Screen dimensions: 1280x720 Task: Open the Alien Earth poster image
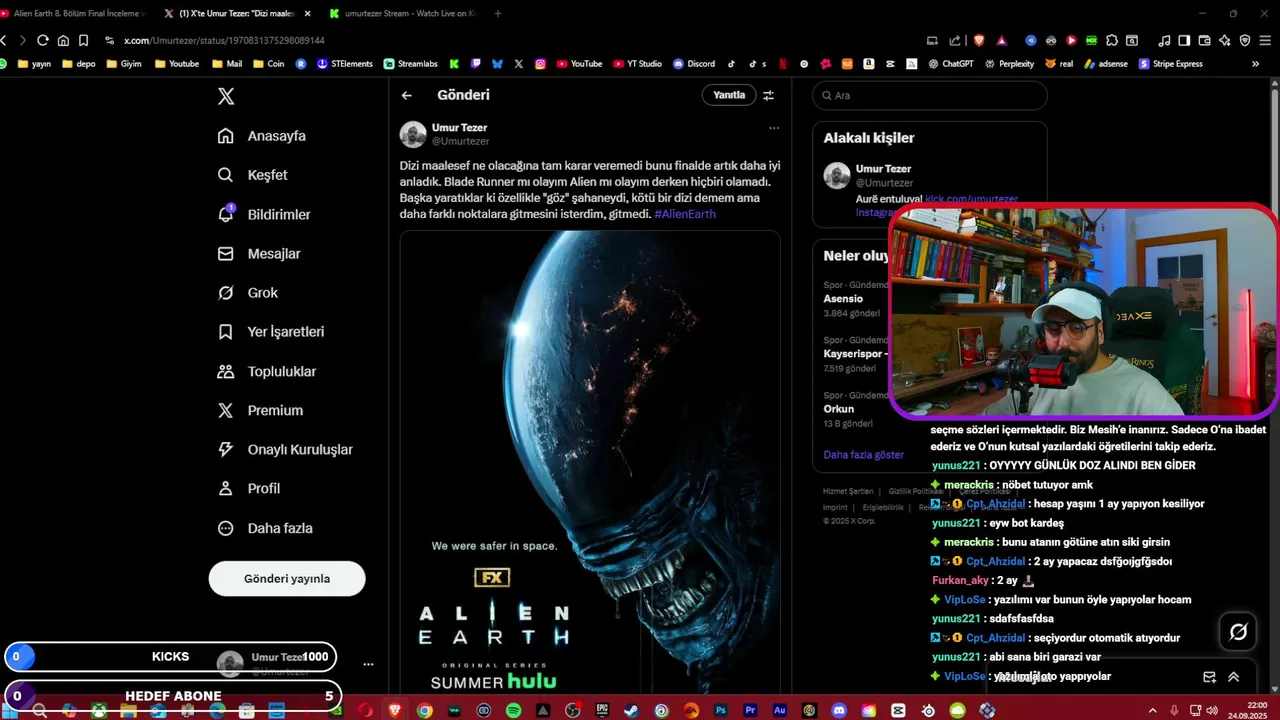590,462
